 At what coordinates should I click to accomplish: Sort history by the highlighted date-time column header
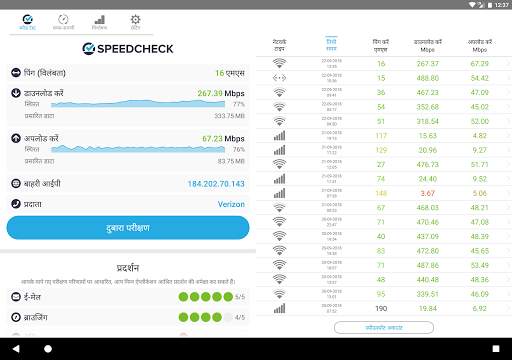coord(331,45)
